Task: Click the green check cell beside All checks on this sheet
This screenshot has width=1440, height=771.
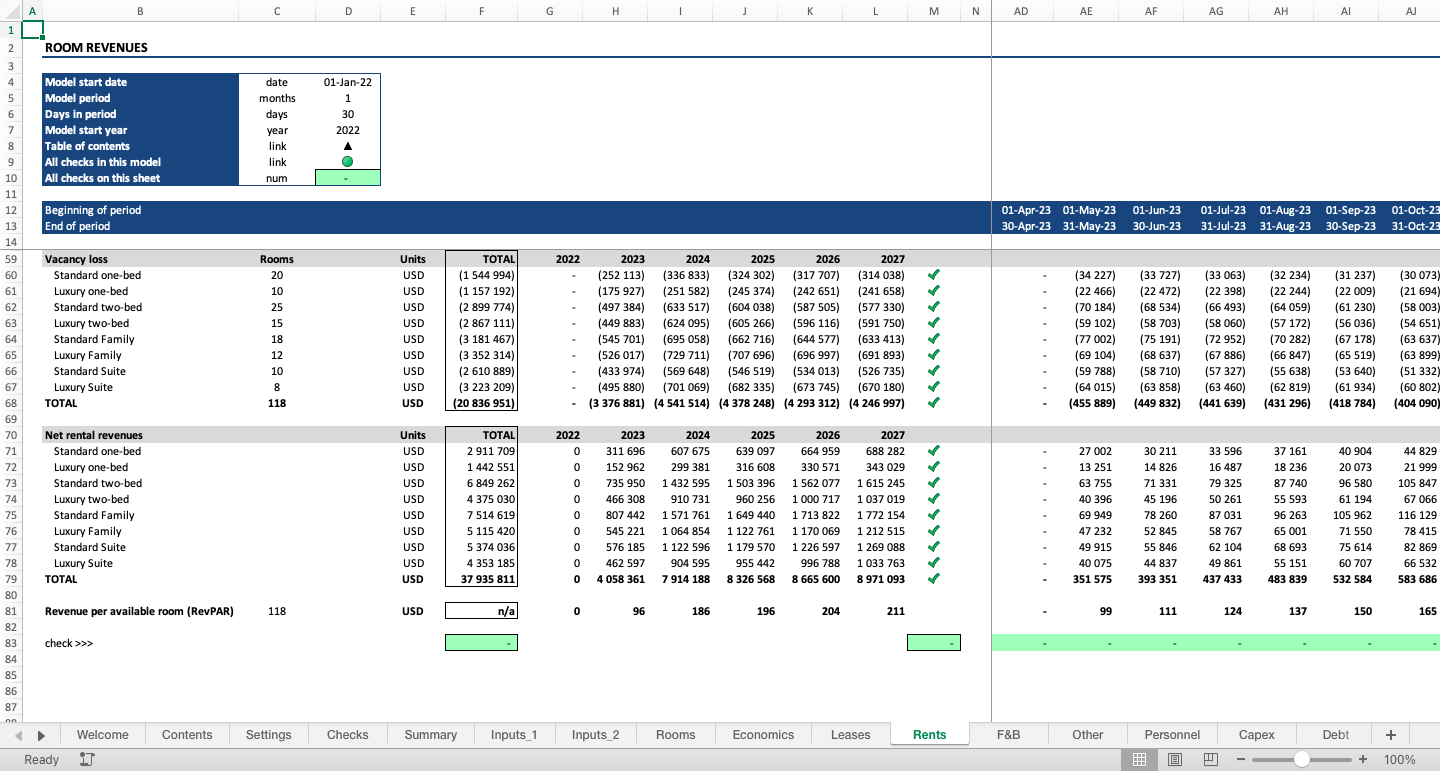Action: click(x=347, y=177)
